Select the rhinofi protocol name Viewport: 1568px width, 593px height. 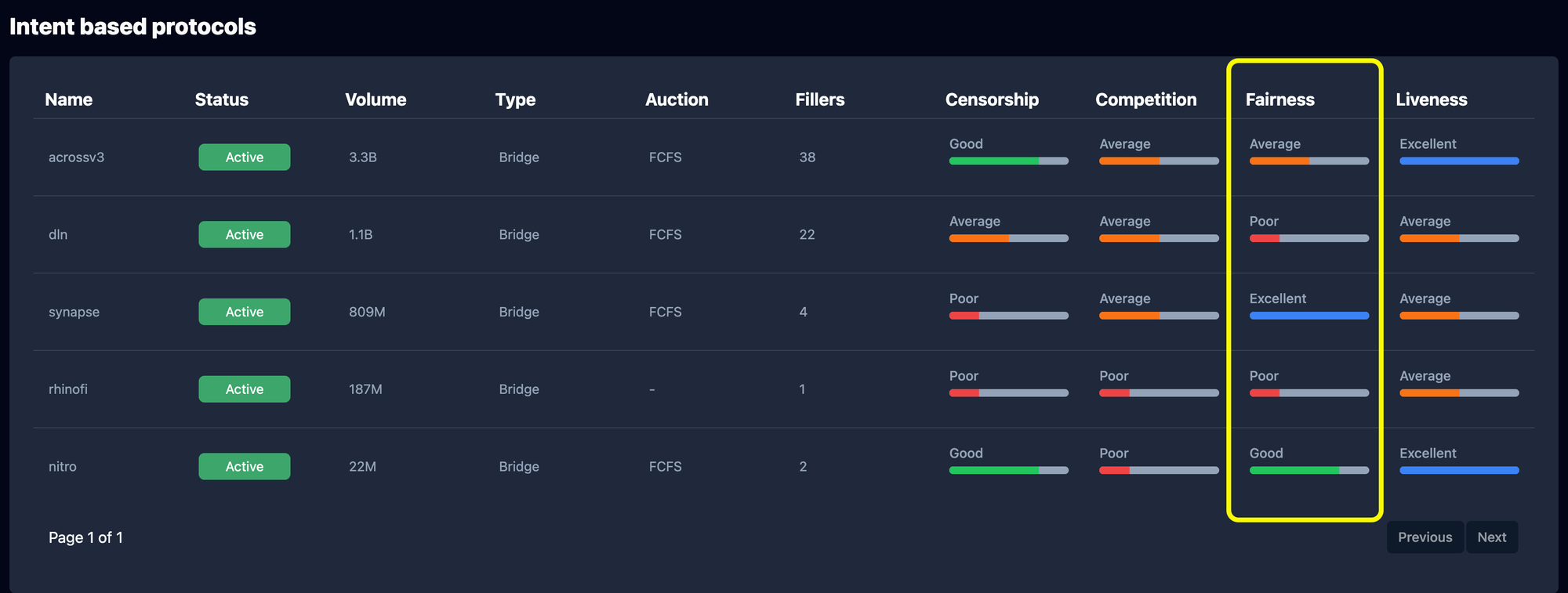[x=68, y=389]
